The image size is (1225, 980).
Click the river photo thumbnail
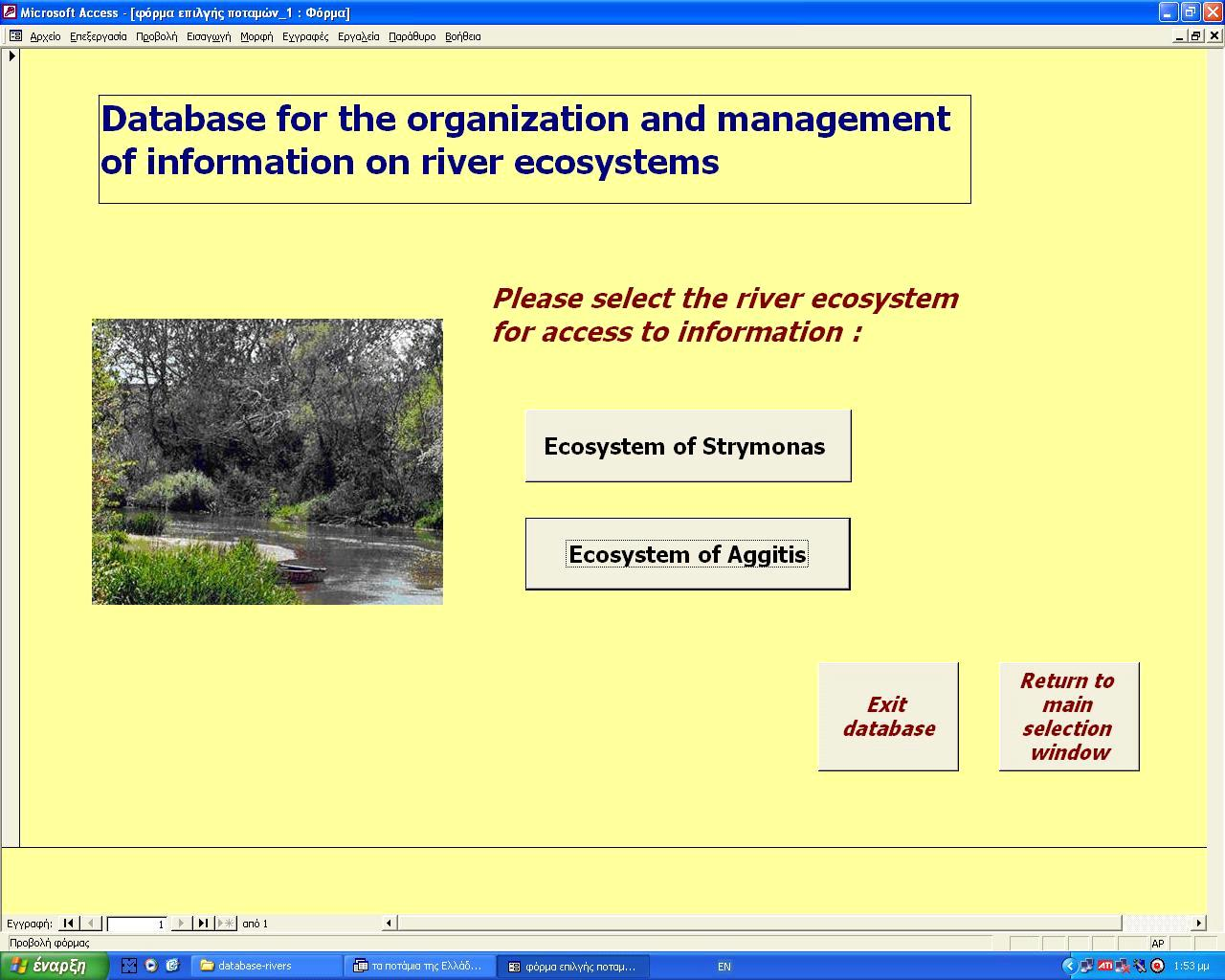pyautogui.click(x=267, y=461)
